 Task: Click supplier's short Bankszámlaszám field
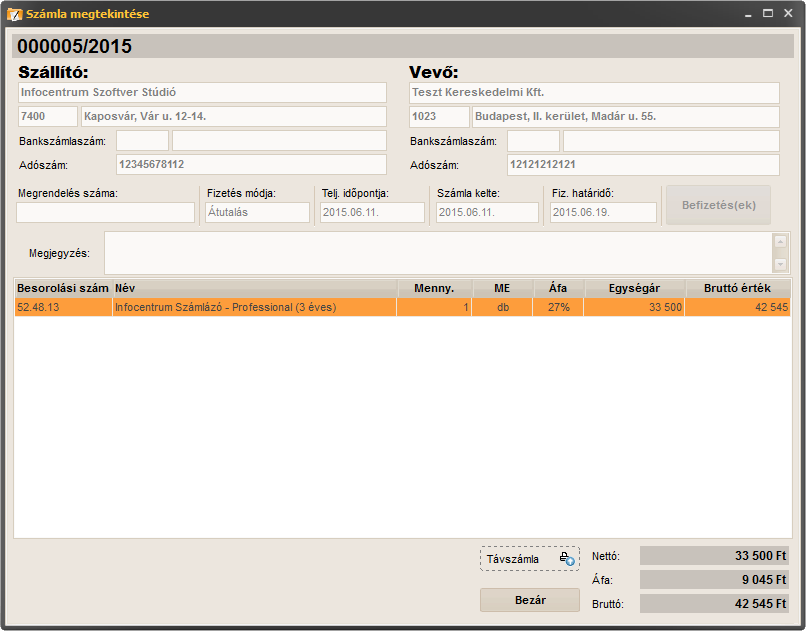point(142,140)
